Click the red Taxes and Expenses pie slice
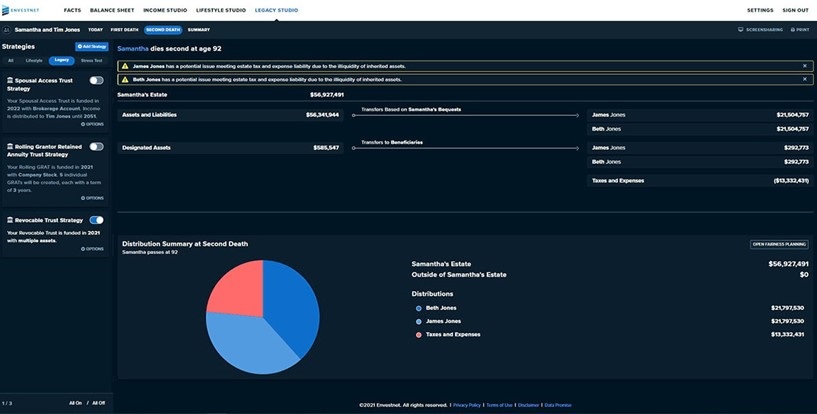This screenshot has height=414, width=817. tap(240, 292)
